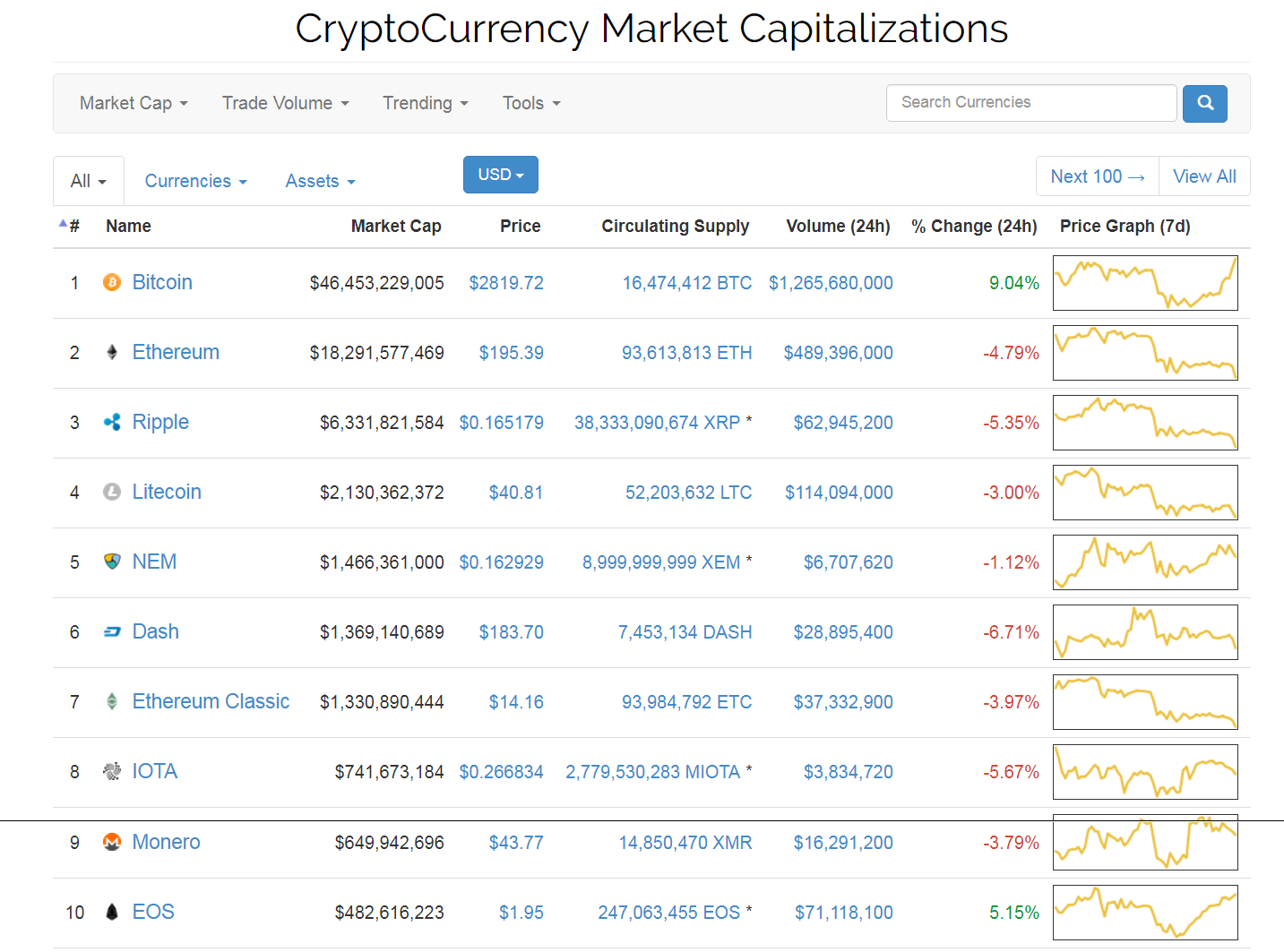Viewport: 1284px width, 952px height.
Task: Click Monero supply 14,850,470 XMR
Action: tap(685, 843)
